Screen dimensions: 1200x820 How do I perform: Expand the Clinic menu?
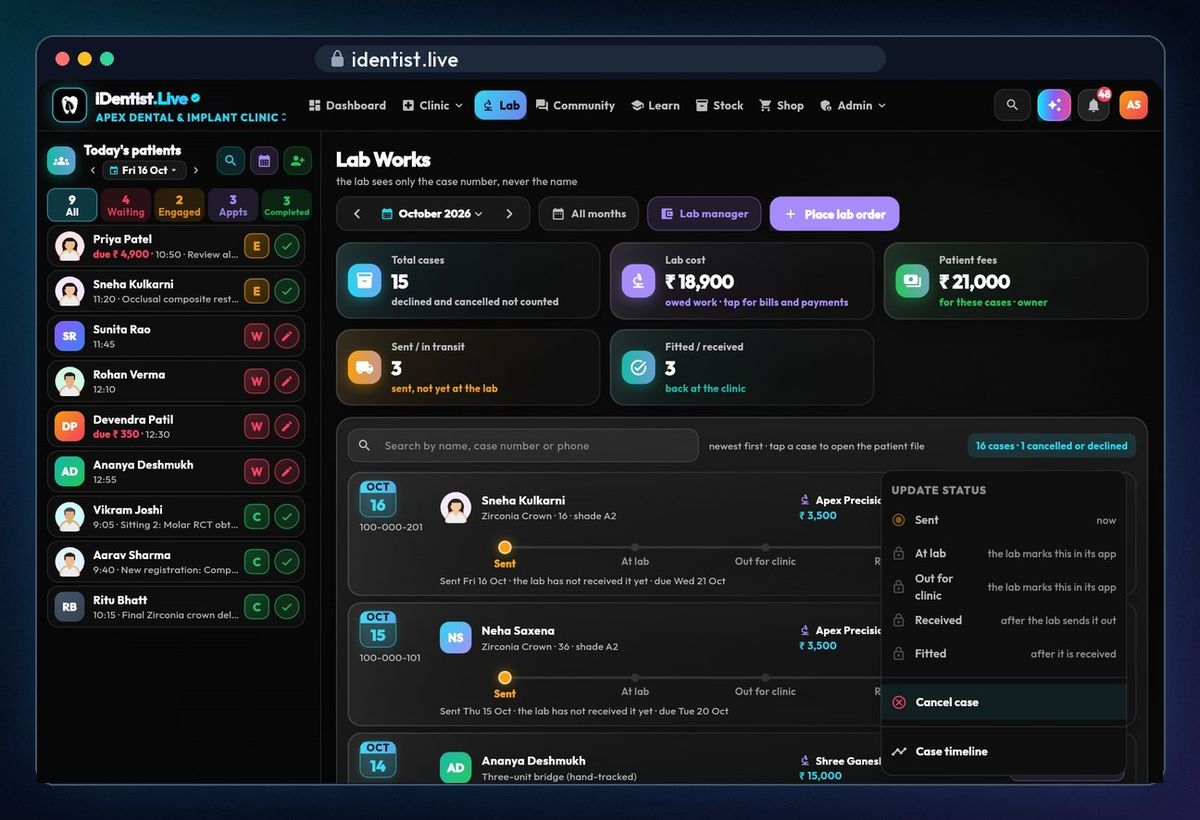click(433, 105)
